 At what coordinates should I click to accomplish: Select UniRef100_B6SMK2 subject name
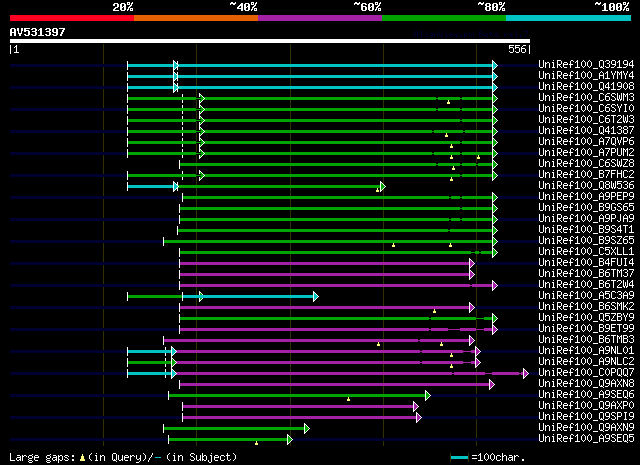coord(586,307)
